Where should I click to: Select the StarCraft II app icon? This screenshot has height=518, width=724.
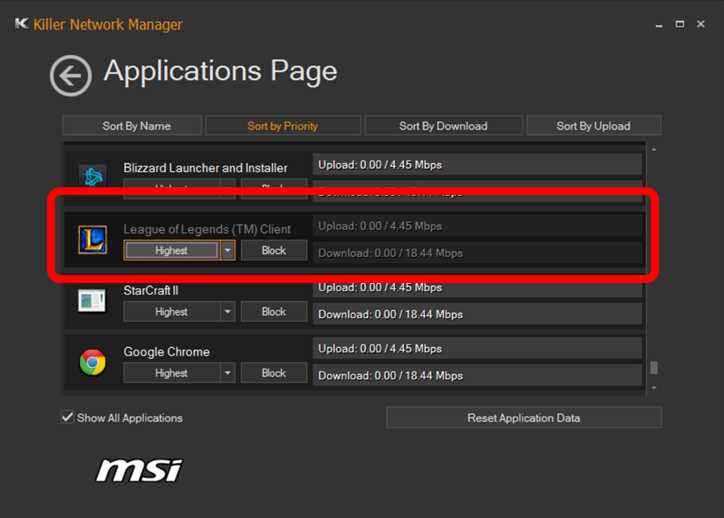tap(92, 301)
